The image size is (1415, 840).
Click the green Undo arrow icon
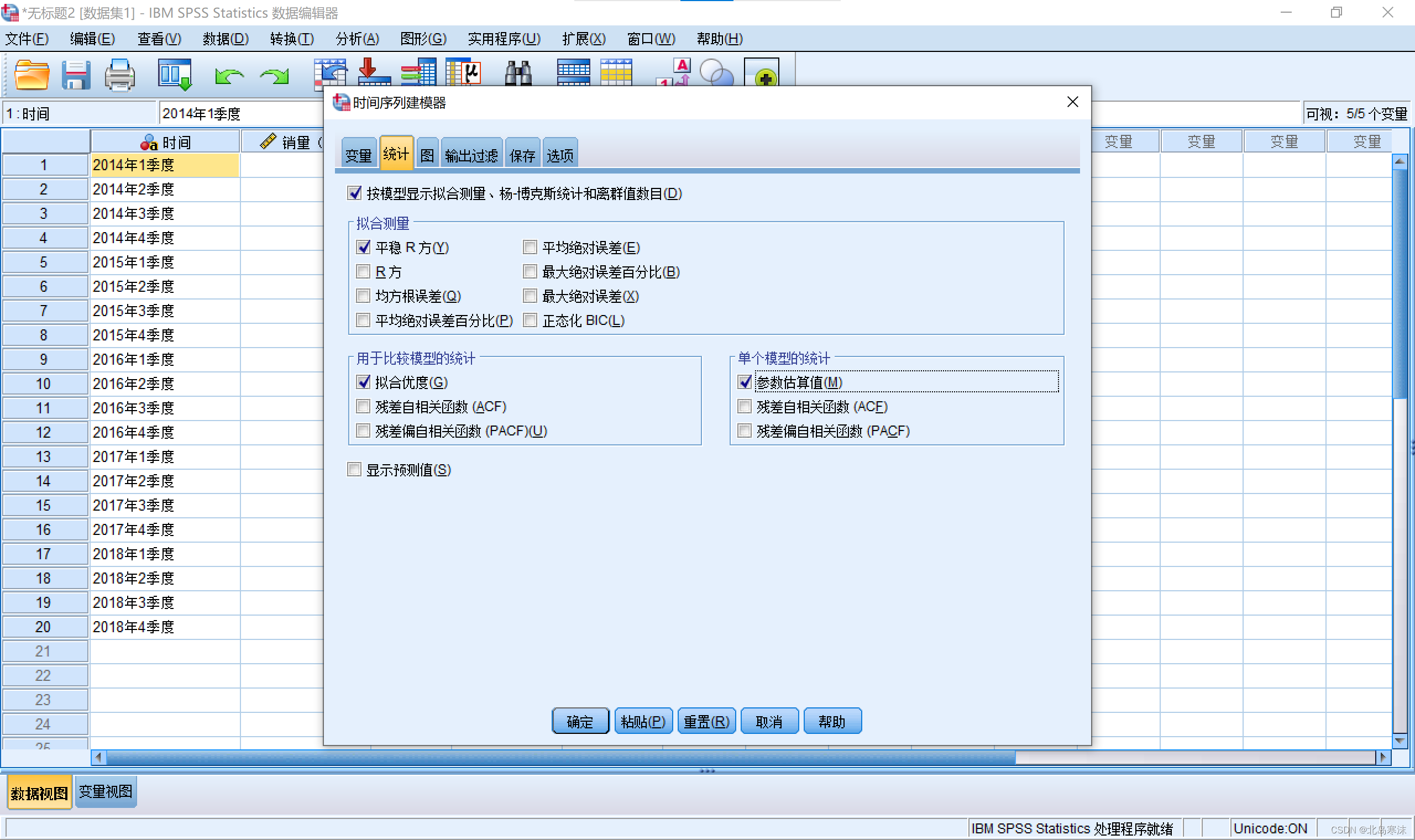pyautogui.click(x=229, y=76)
